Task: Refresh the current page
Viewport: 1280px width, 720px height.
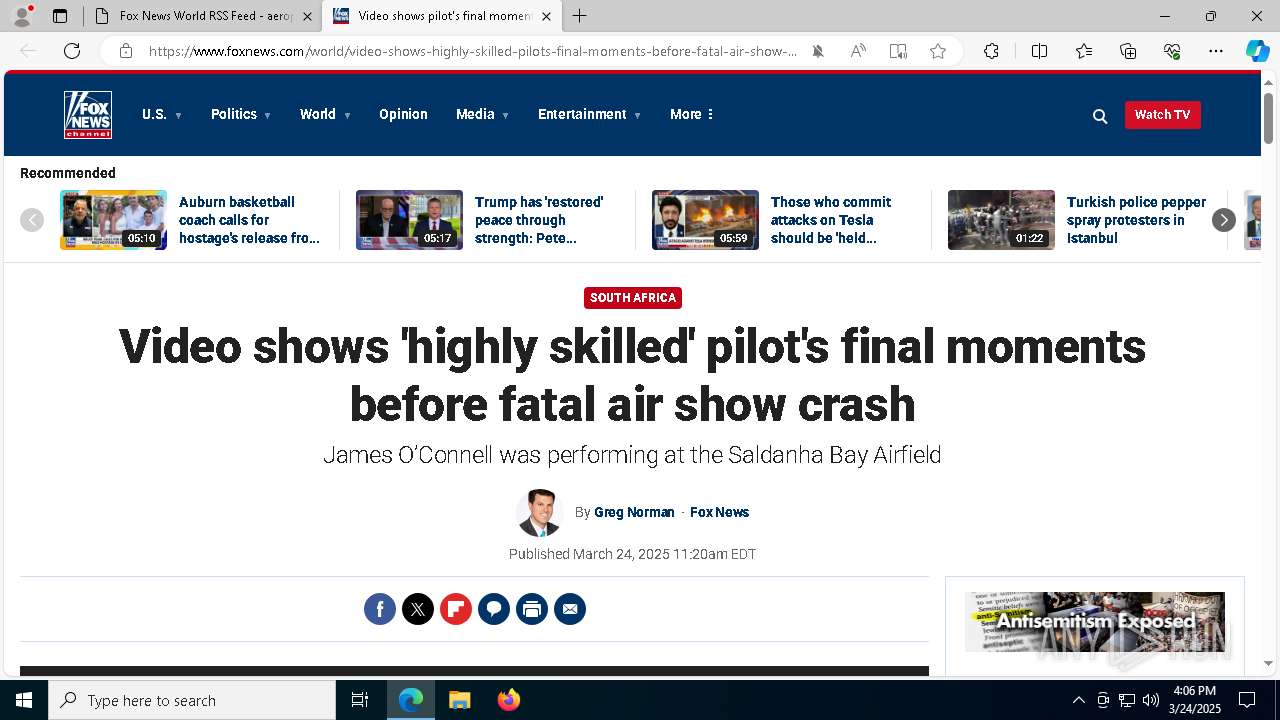Action: [72, 51]
